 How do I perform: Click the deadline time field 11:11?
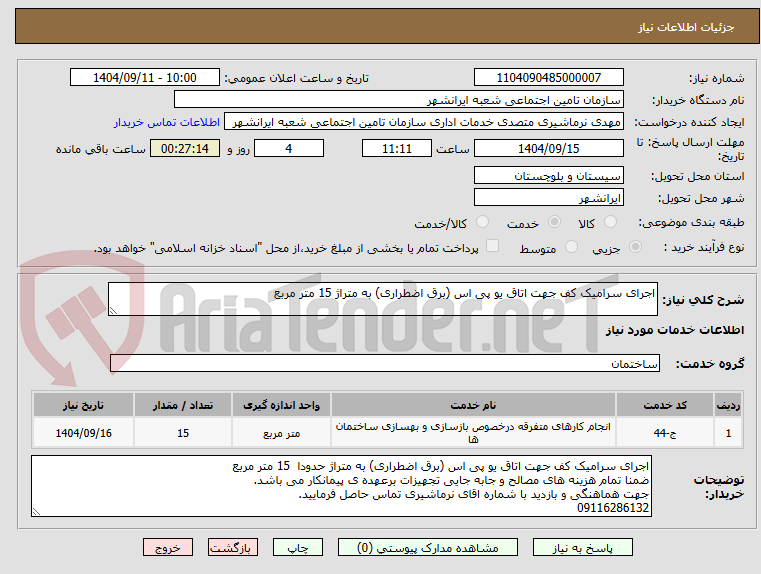[397, 148]
